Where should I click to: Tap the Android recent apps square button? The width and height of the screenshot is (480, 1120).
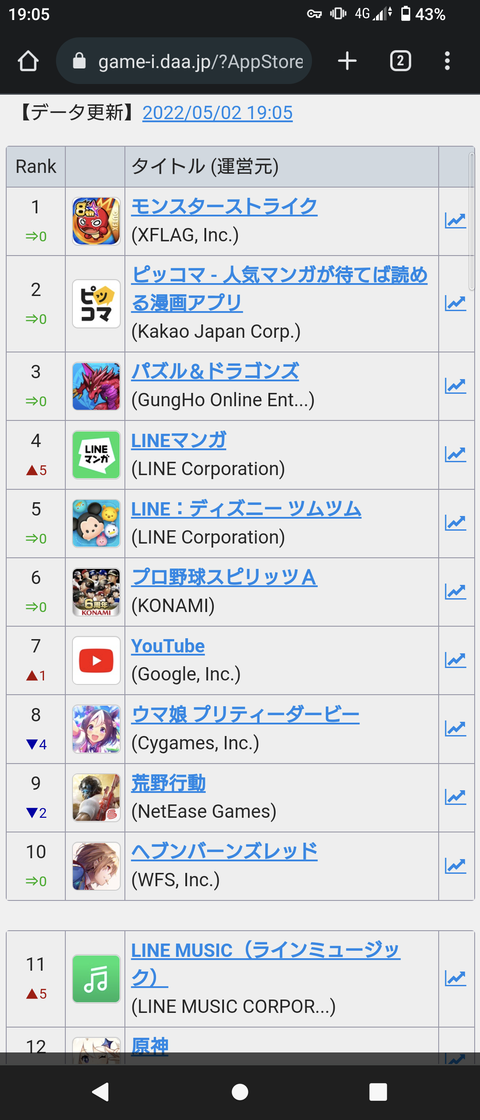(x=378, y=1091)
